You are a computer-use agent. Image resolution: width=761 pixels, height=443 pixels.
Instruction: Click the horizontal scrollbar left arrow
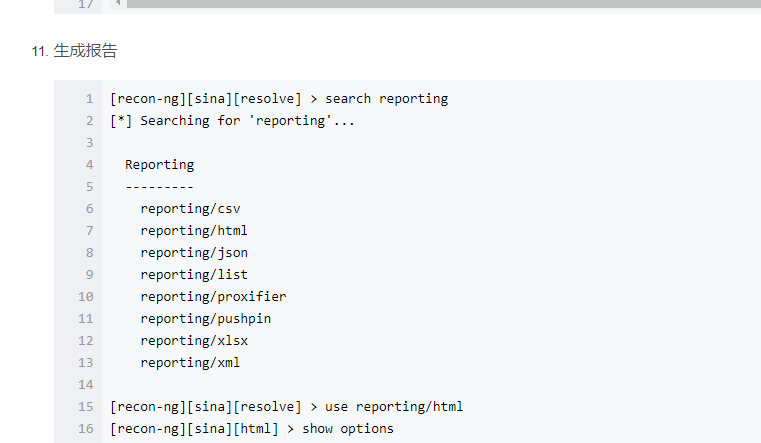tap(117, 3)
